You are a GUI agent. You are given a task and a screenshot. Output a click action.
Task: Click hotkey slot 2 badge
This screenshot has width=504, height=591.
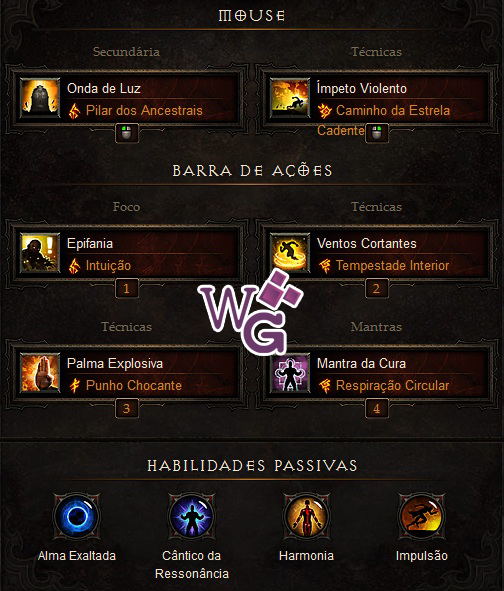click(x=377, y=288)
